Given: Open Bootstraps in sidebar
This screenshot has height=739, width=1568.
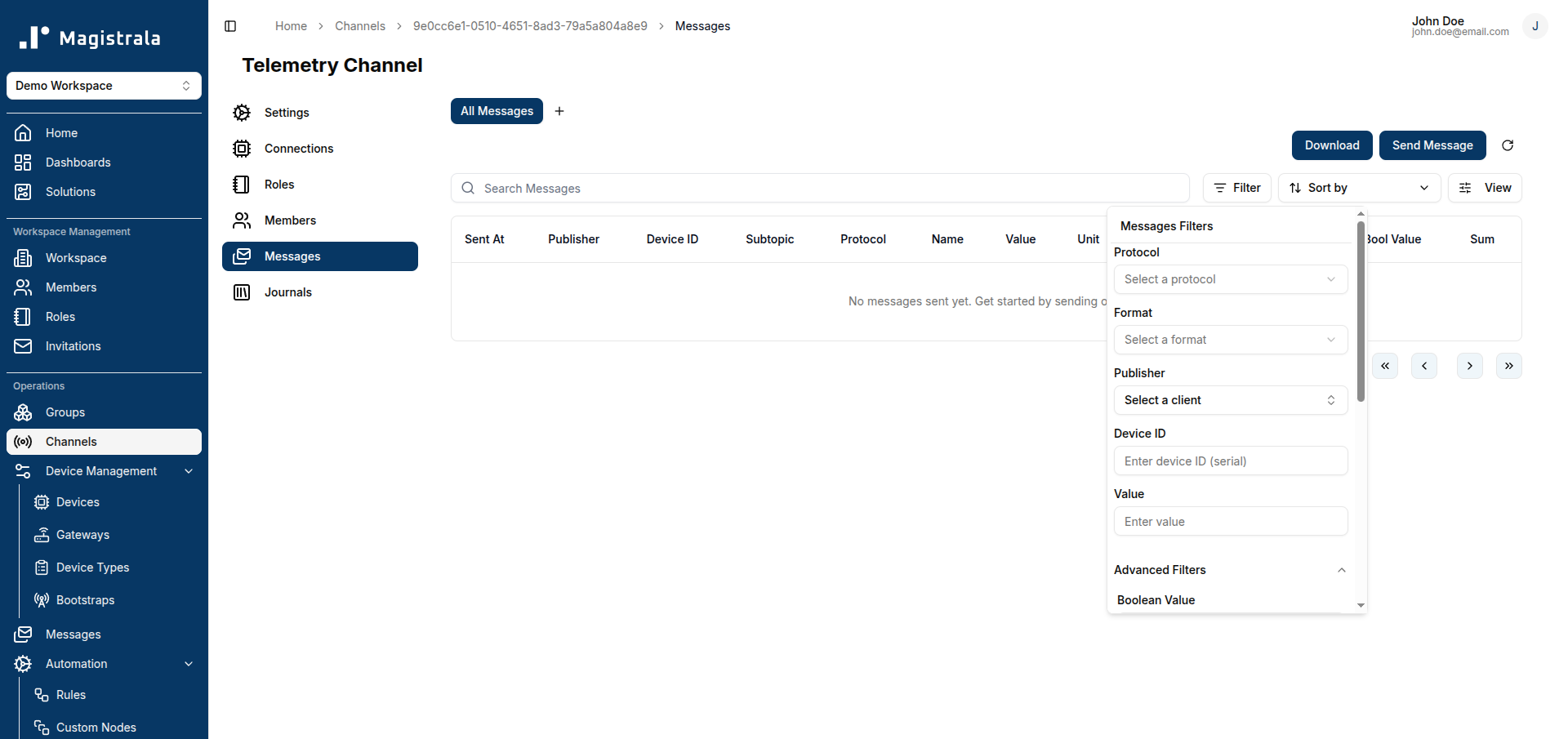Looking at the screenshot, I should 114,600.
